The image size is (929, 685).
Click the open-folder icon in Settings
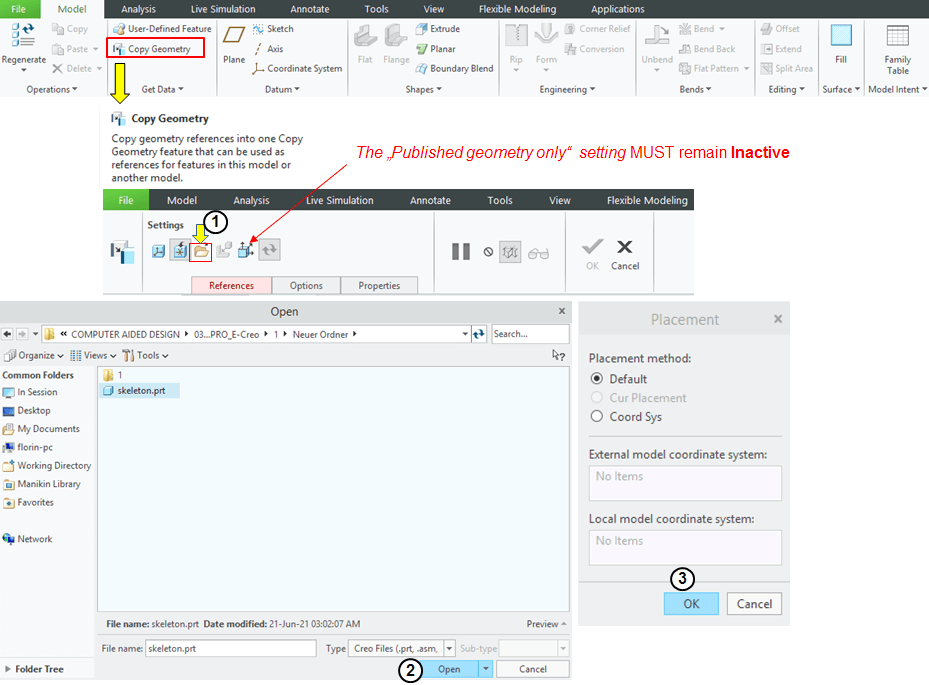[201, 251]
